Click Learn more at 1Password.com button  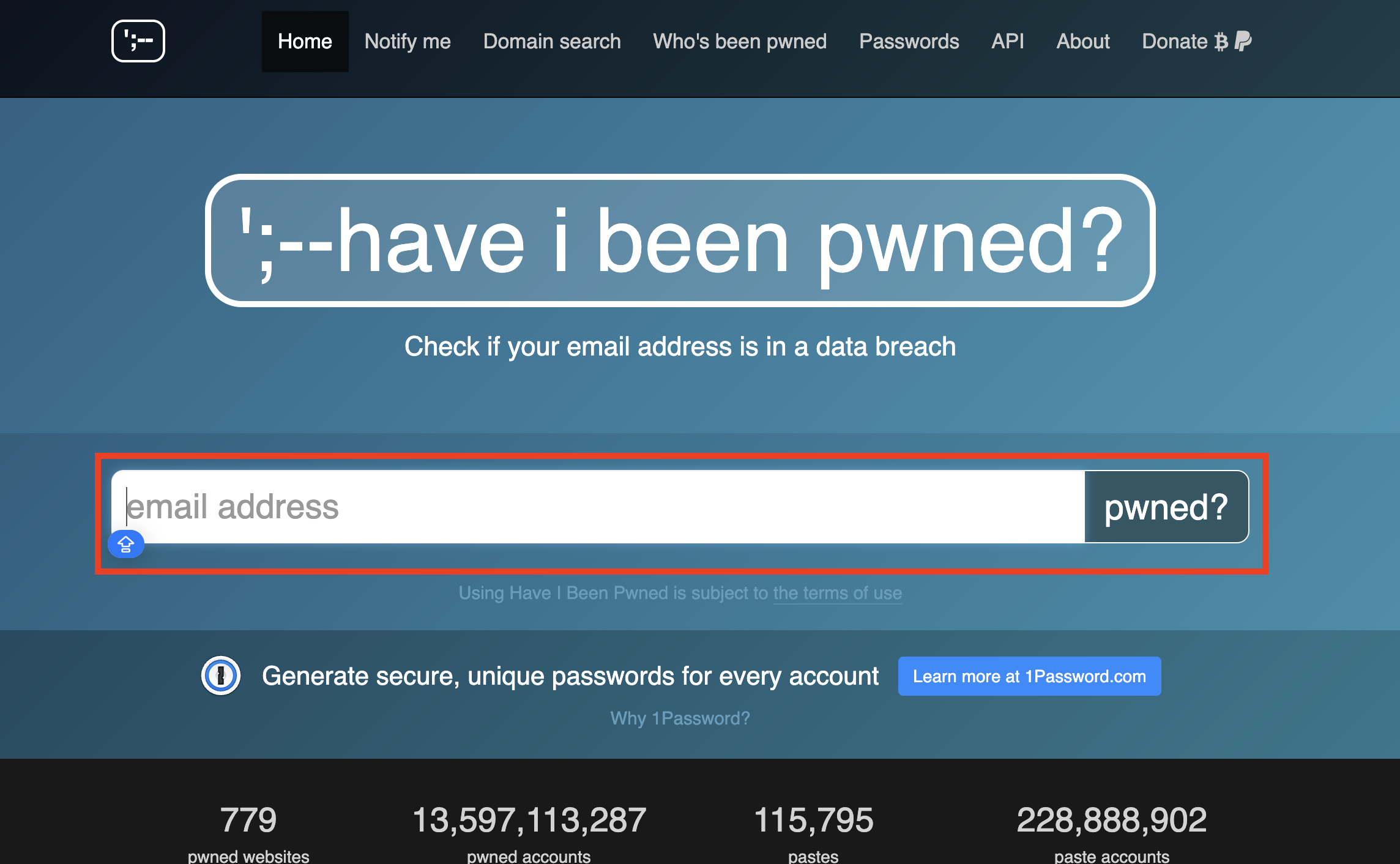(1029, 676)
